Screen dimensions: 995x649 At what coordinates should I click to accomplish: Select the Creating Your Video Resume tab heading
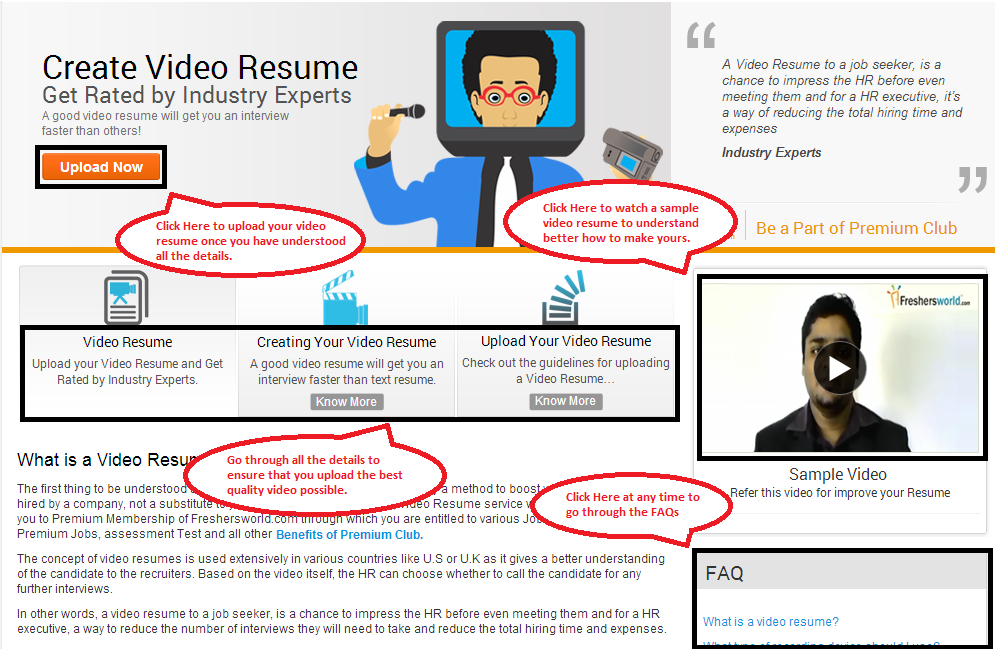pos(346,342)
